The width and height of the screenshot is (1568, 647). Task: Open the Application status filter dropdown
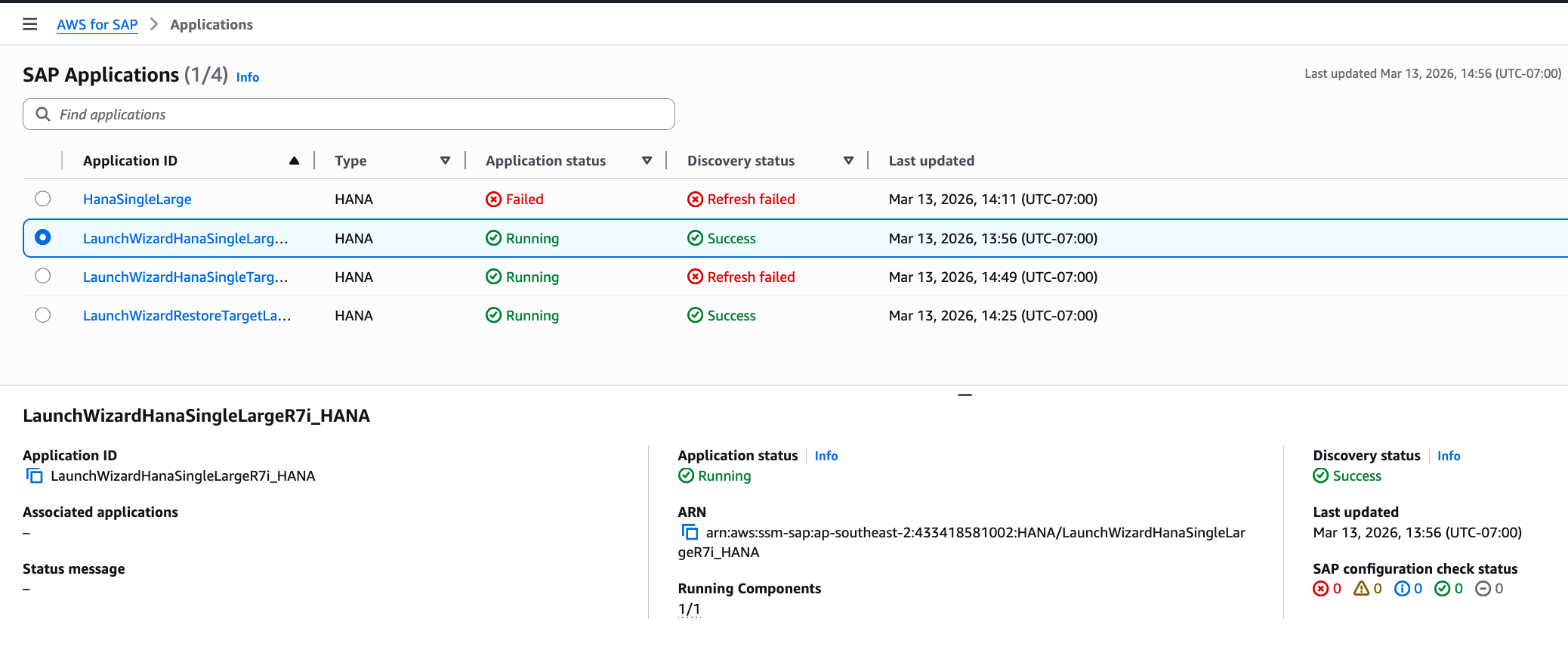(x=647, y=160)
